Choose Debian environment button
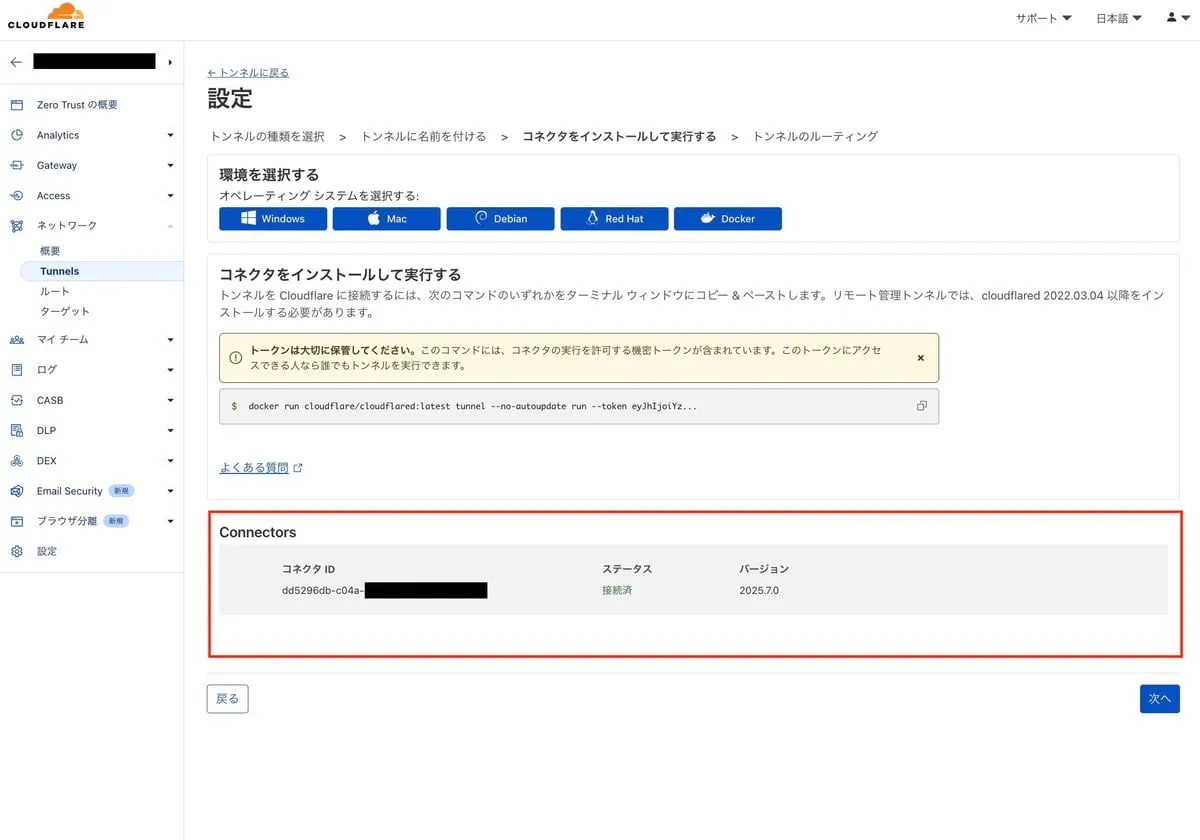Viewport: 1200px width, 840px height. (500, 219)
